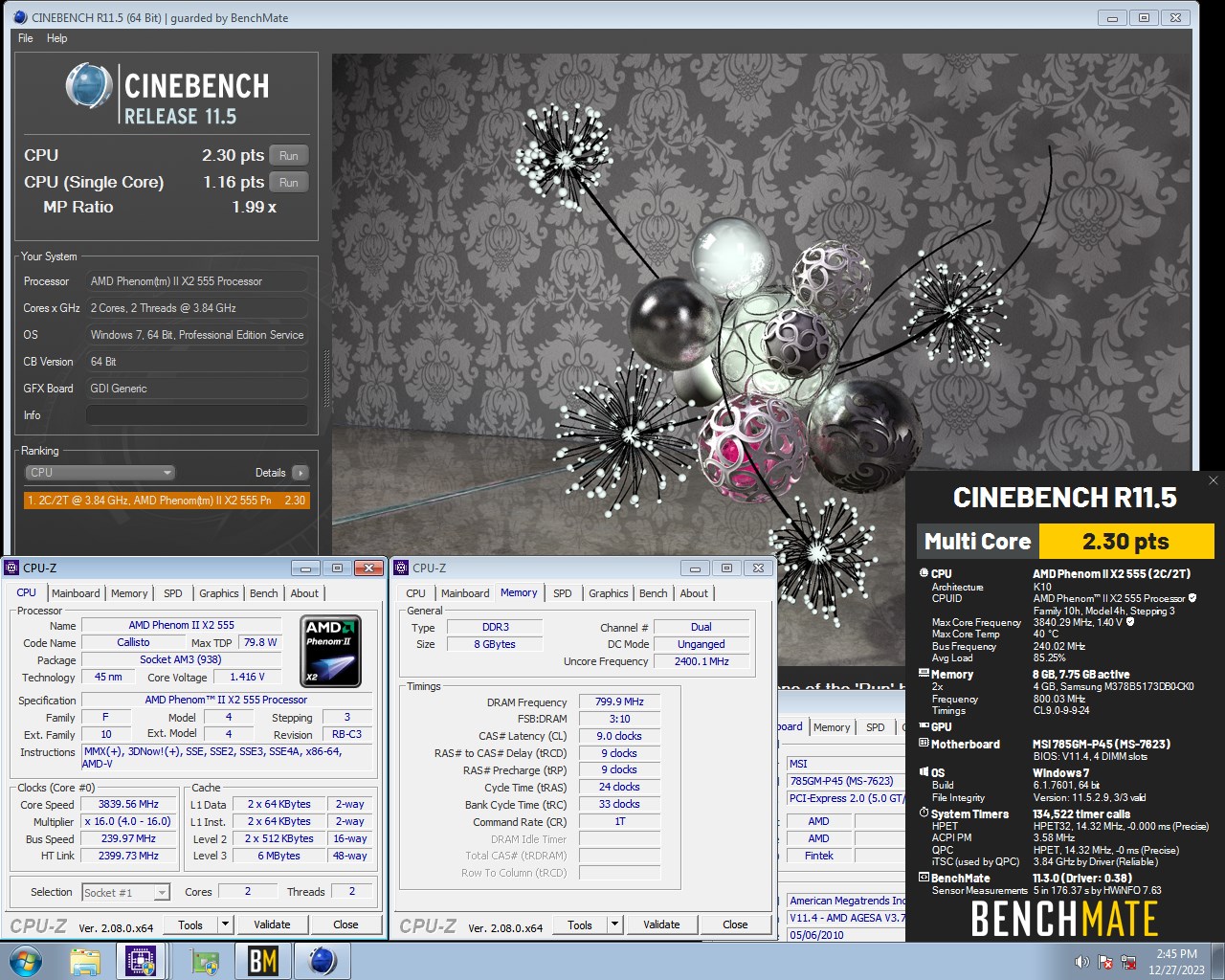1225x980 pixels.
Task: Click the System Timers clock icon
Action: (x=924, y=813)
